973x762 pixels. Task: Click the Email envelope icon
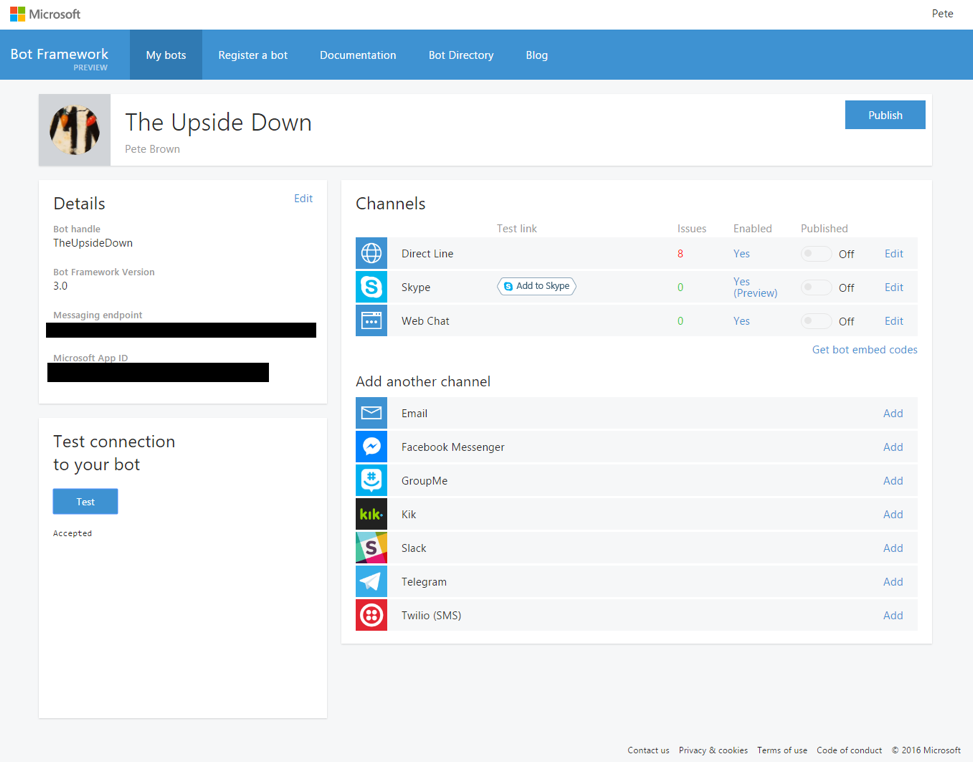[x=371, y=413]
